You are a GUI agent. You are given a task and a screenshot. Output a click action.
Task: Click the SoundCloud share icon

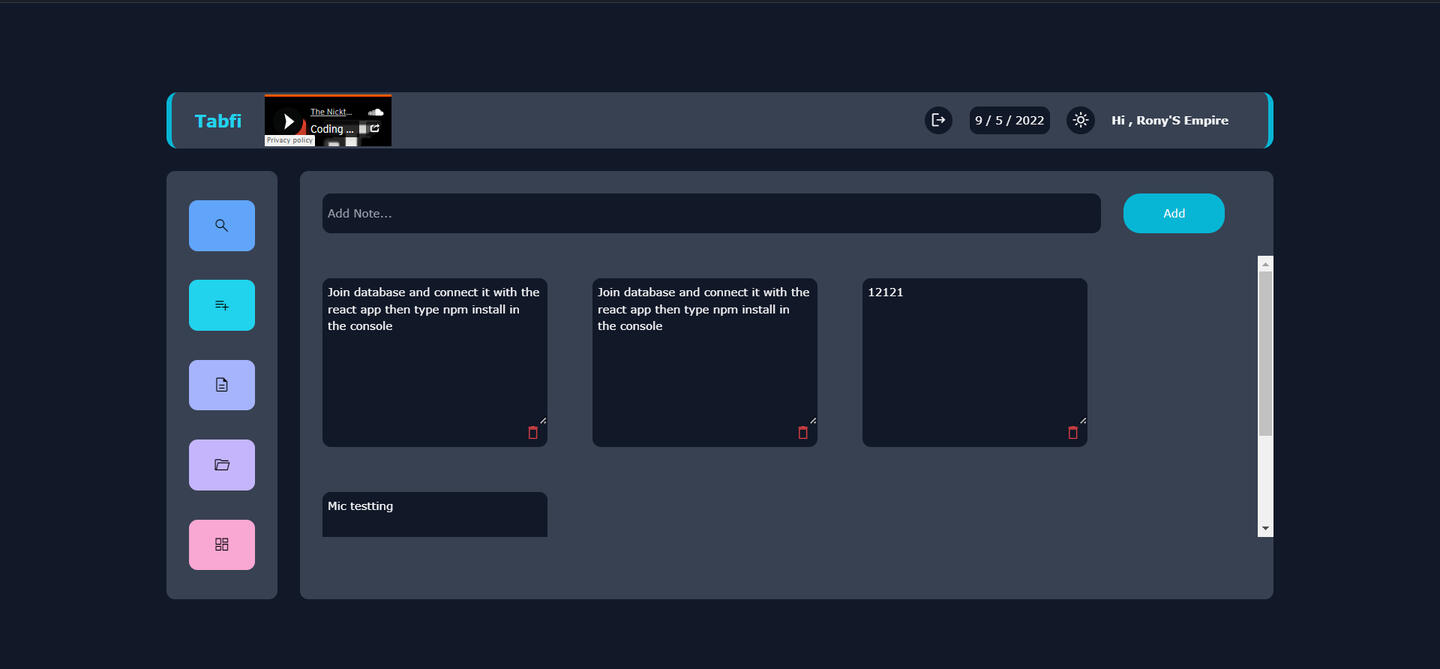375,128
